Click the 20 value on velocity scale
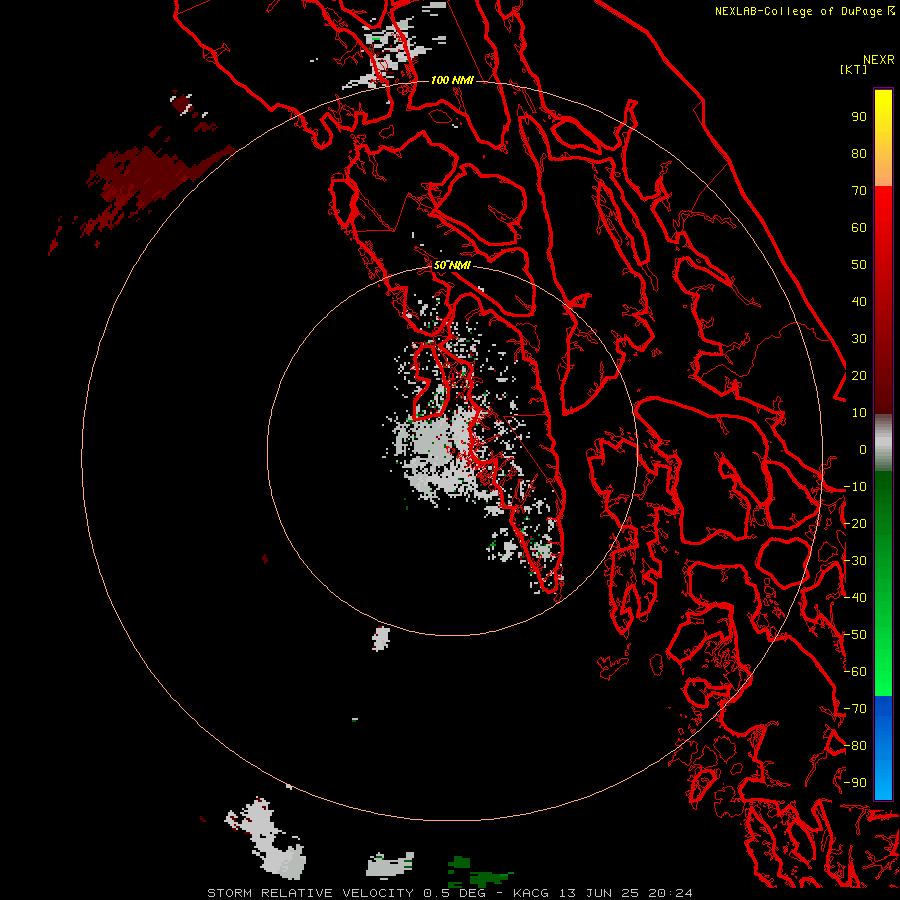This screenshot has width=900, height=900. coord(859,375)
